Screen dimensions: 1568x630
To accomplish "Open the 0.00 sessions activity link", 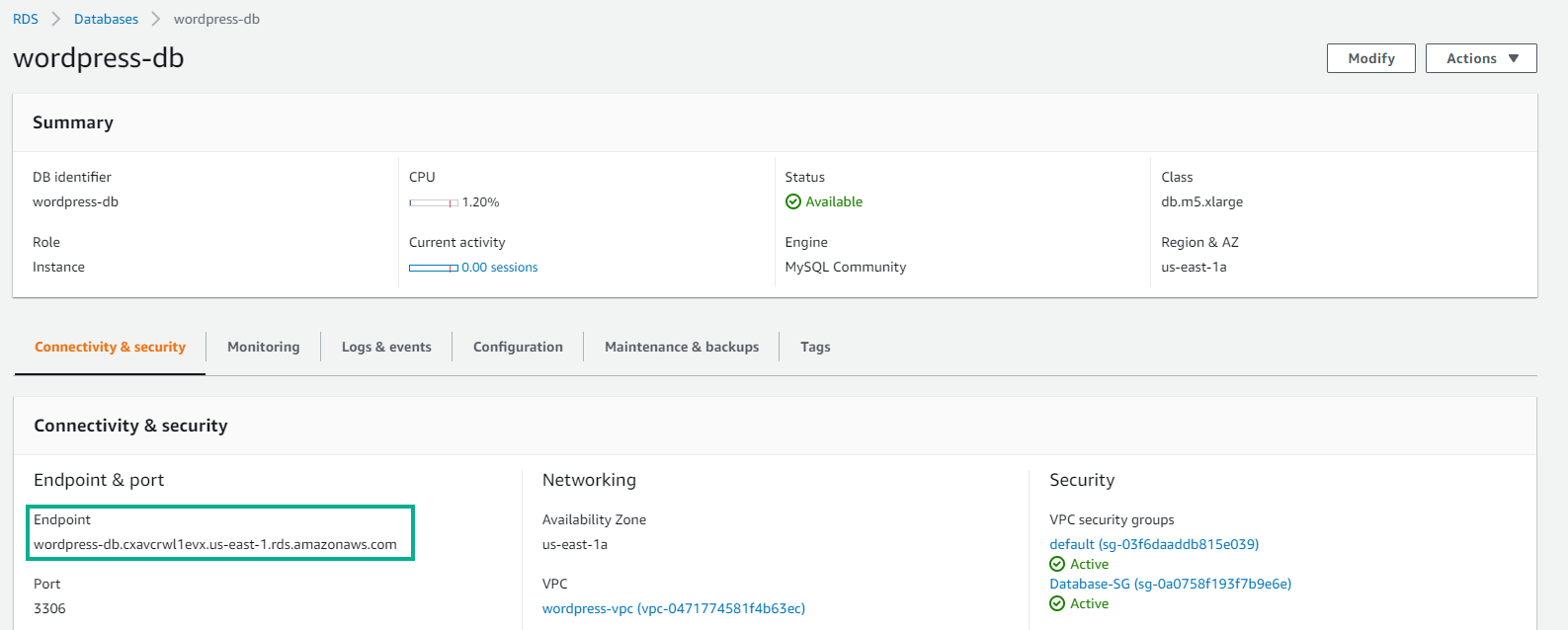I will 500,268.
